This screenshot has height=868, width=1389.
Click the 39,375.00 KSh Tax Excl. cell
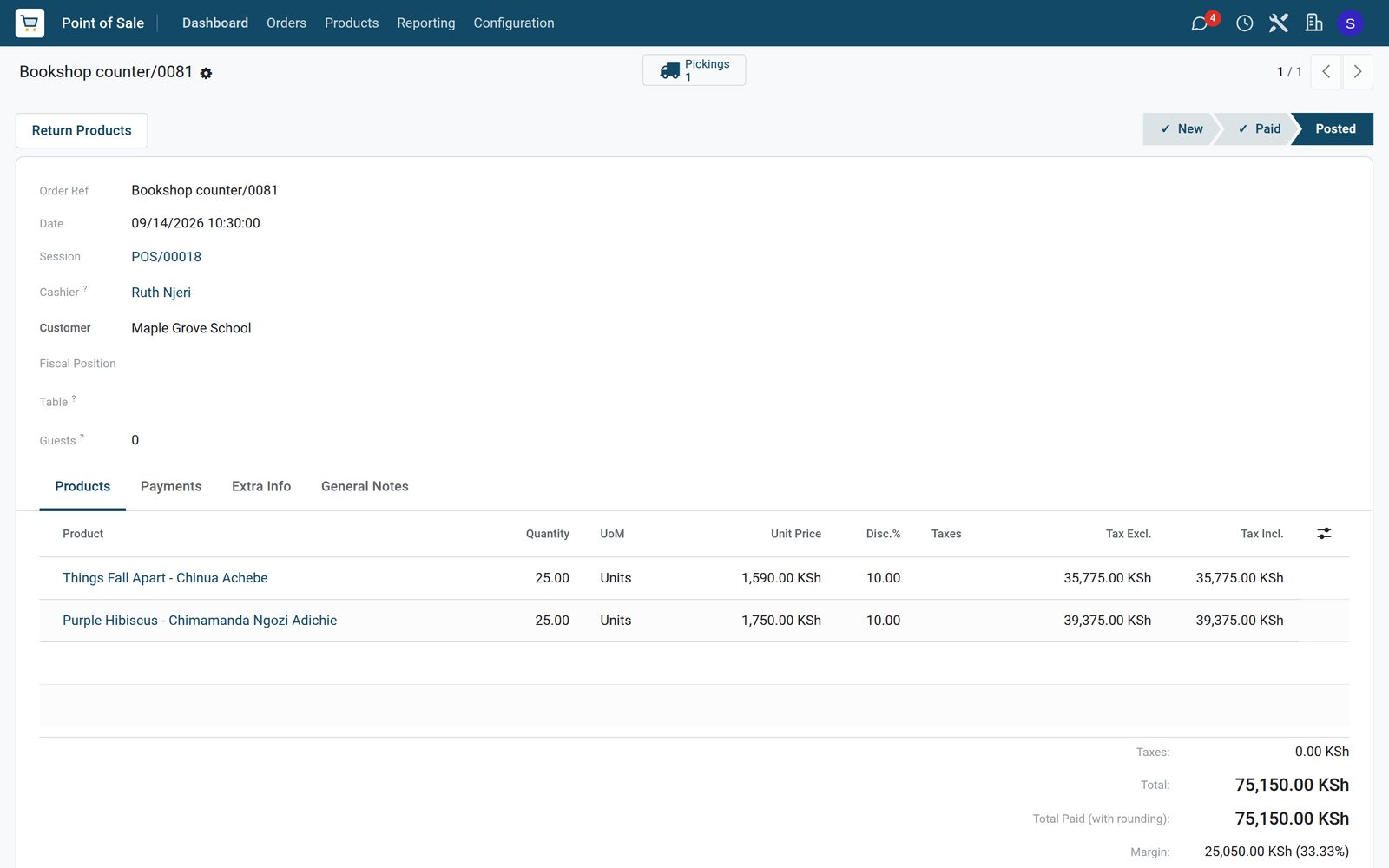(x=1107, y=621)
